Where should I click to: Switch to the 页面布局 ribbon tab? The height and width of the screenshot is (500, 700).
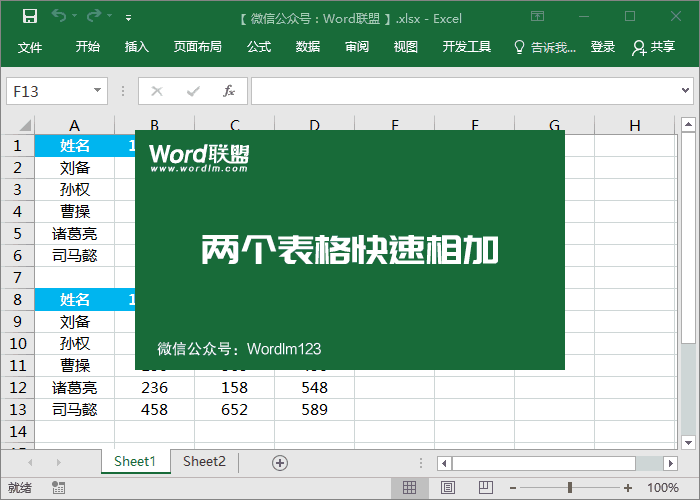pyautogui.click(x=198, y=46)
